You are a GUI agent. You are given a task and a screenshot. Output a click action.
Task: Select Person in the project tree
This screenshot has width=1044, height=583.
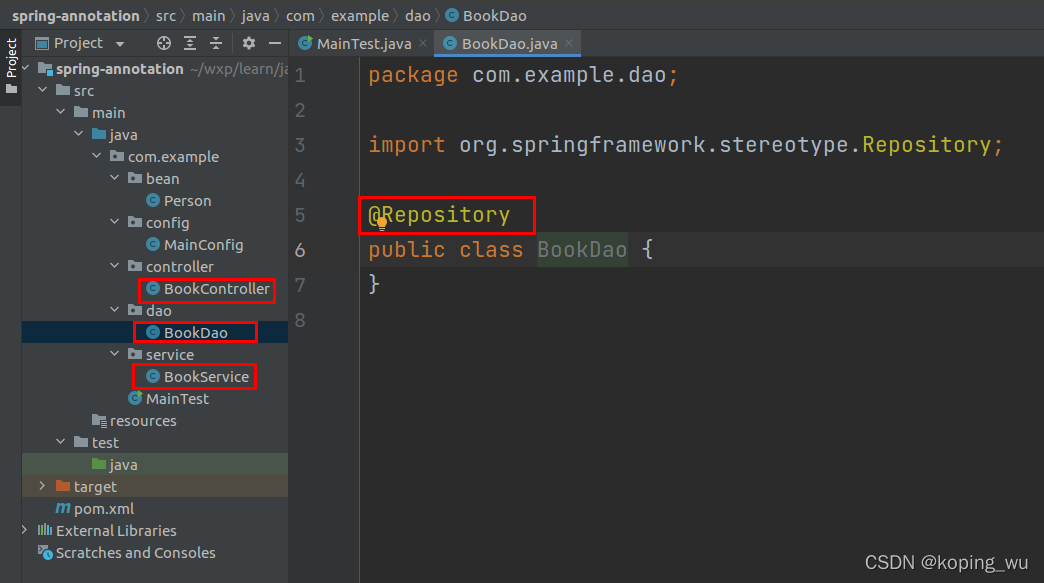point(187,200)
